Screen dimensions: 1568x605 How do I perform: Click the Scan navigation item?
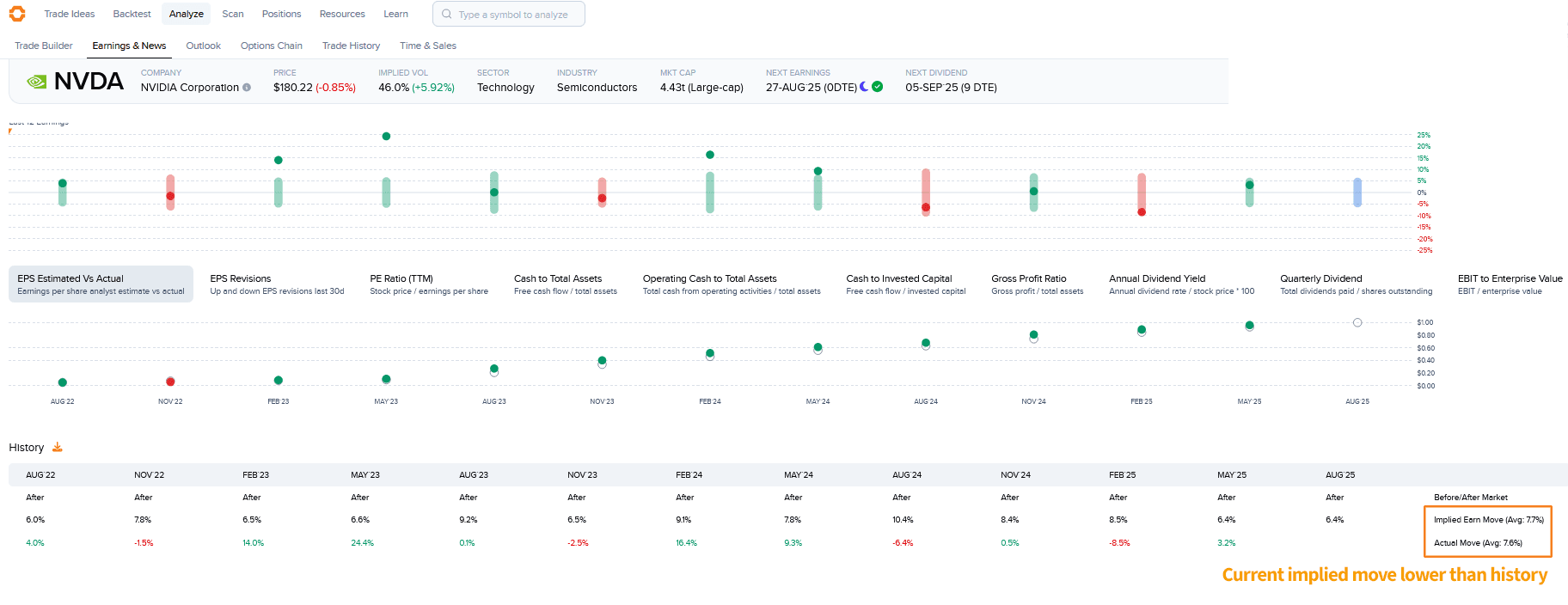[x=232, y=14]
